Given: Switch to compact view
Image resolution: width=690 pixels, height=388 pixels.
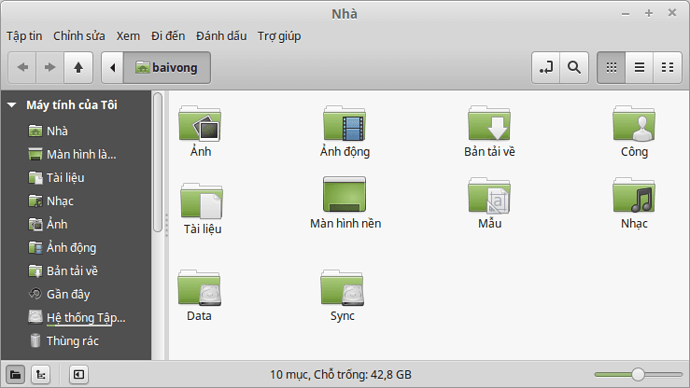Looking at the screenshot, I should click(x=668, y=67).
